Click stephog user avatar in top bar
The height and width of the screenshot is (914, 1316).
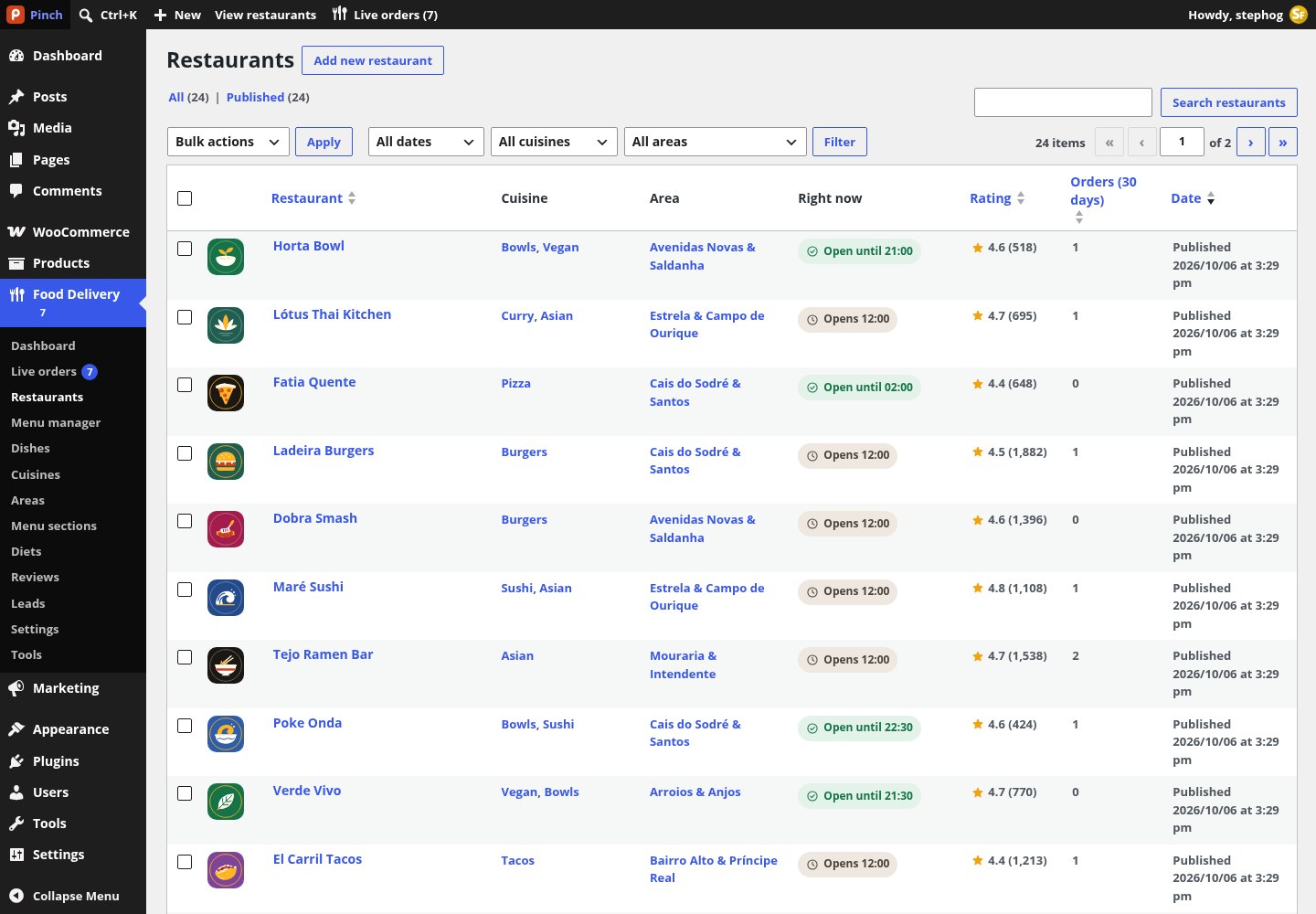click(1299, 15)
